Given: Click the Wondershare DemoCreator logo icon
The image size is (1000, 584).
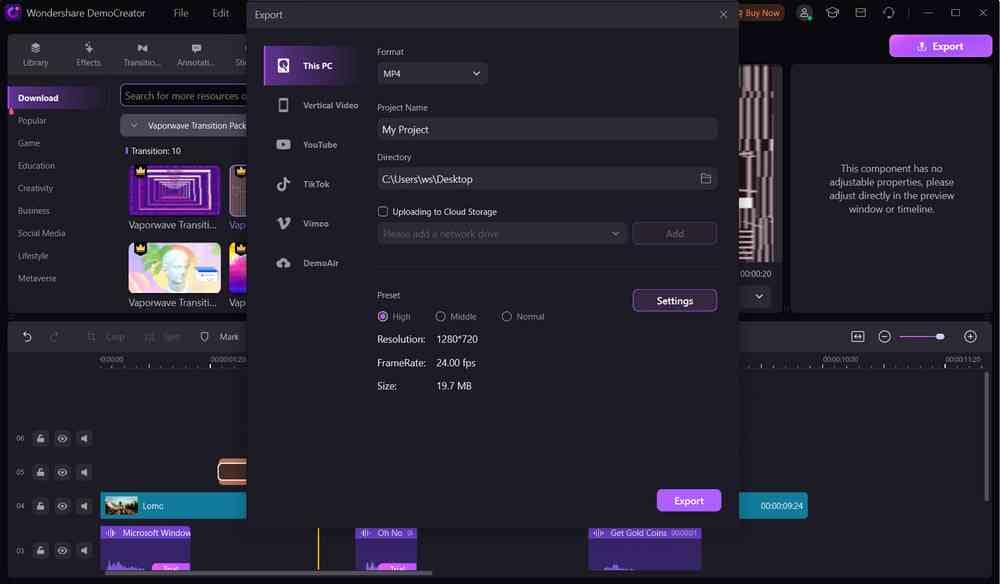Looking at the screenshot, I should point(13,12).
